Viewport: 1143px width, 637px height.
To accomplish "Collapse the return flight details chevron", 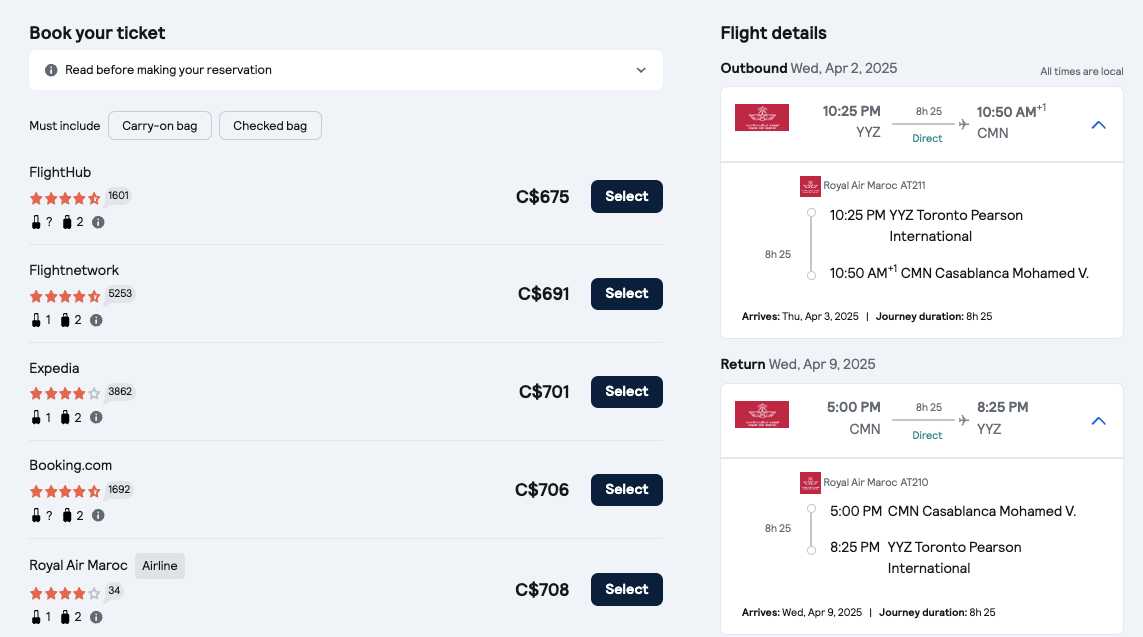I will pos(1099,421).
